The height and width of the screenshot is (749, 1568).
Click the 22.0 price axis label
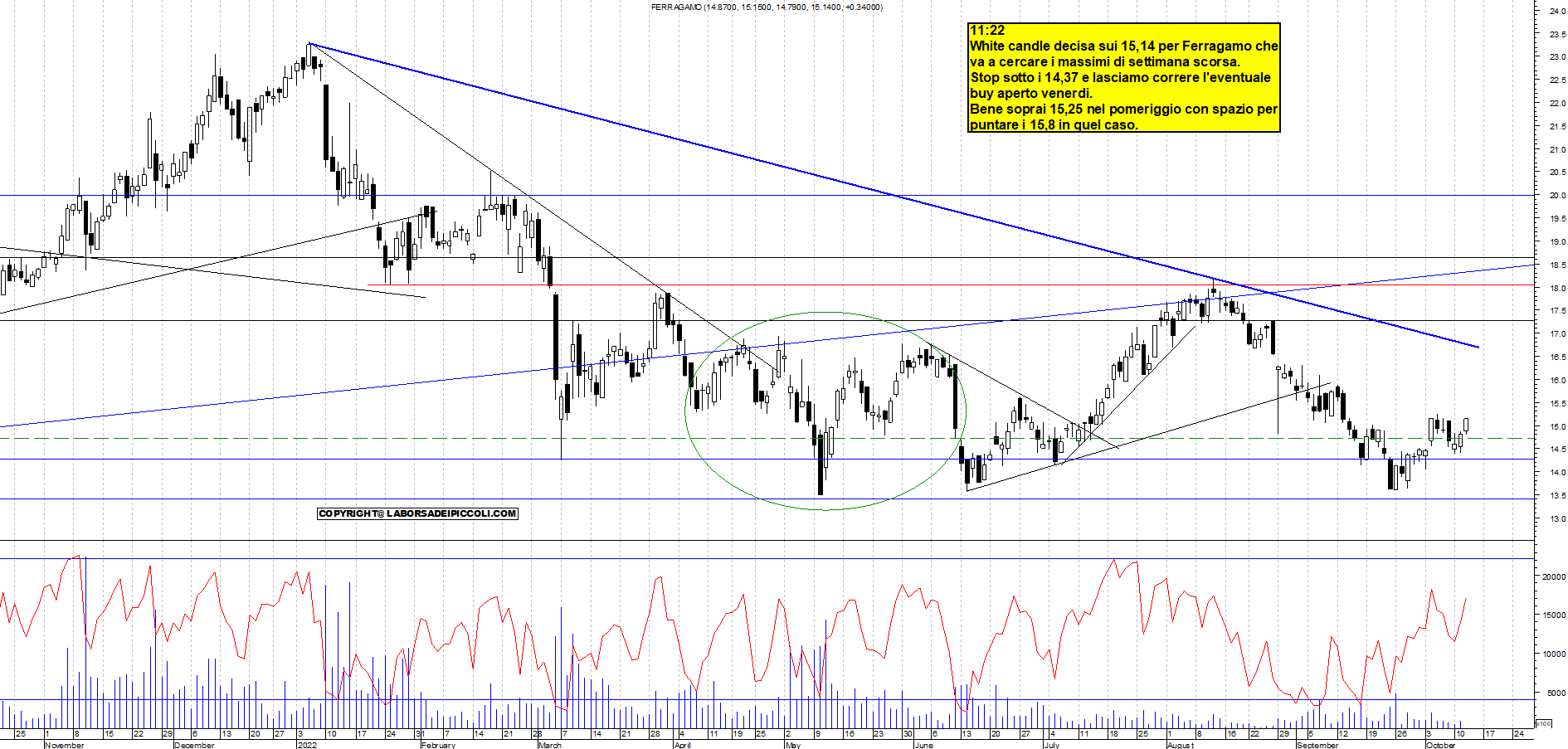[1557, 104]
